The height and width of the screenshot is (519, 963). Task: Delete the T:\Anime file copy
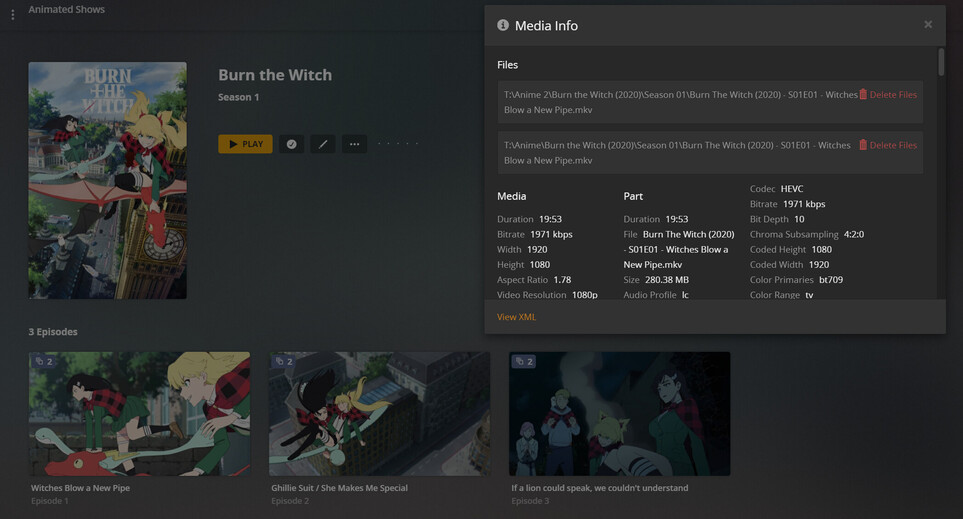pos(887,145)
